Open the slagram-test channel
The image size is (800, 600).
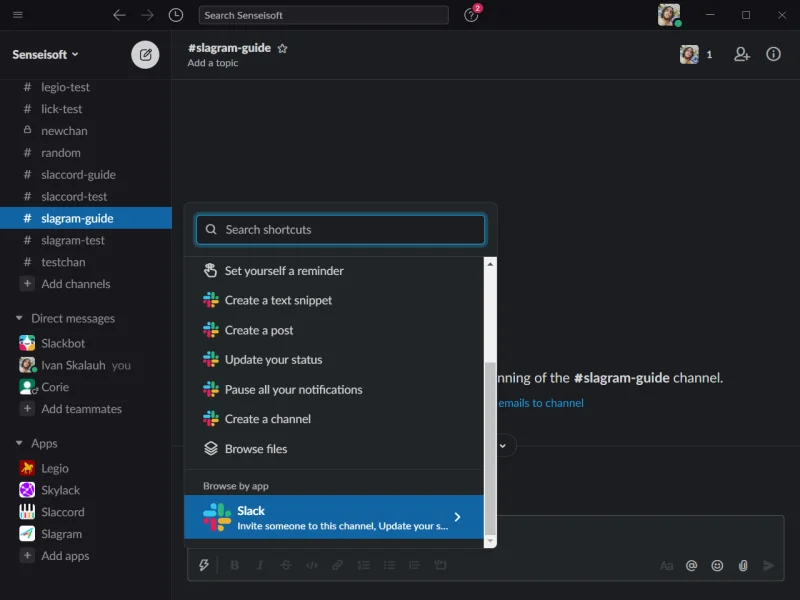[x=86, y=240]
